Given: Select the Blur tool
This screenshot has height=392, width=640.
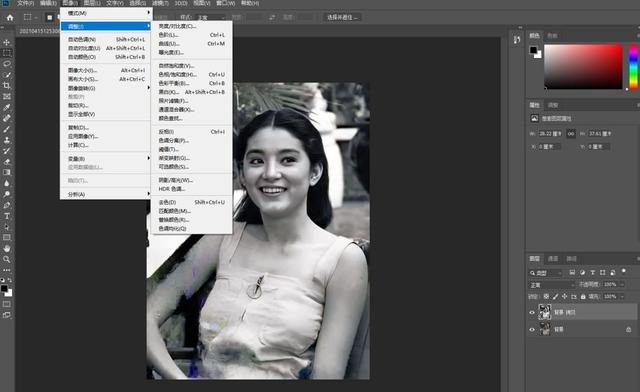Looking at the screenshot, I should pyautogui.click(x=7, y=183).
